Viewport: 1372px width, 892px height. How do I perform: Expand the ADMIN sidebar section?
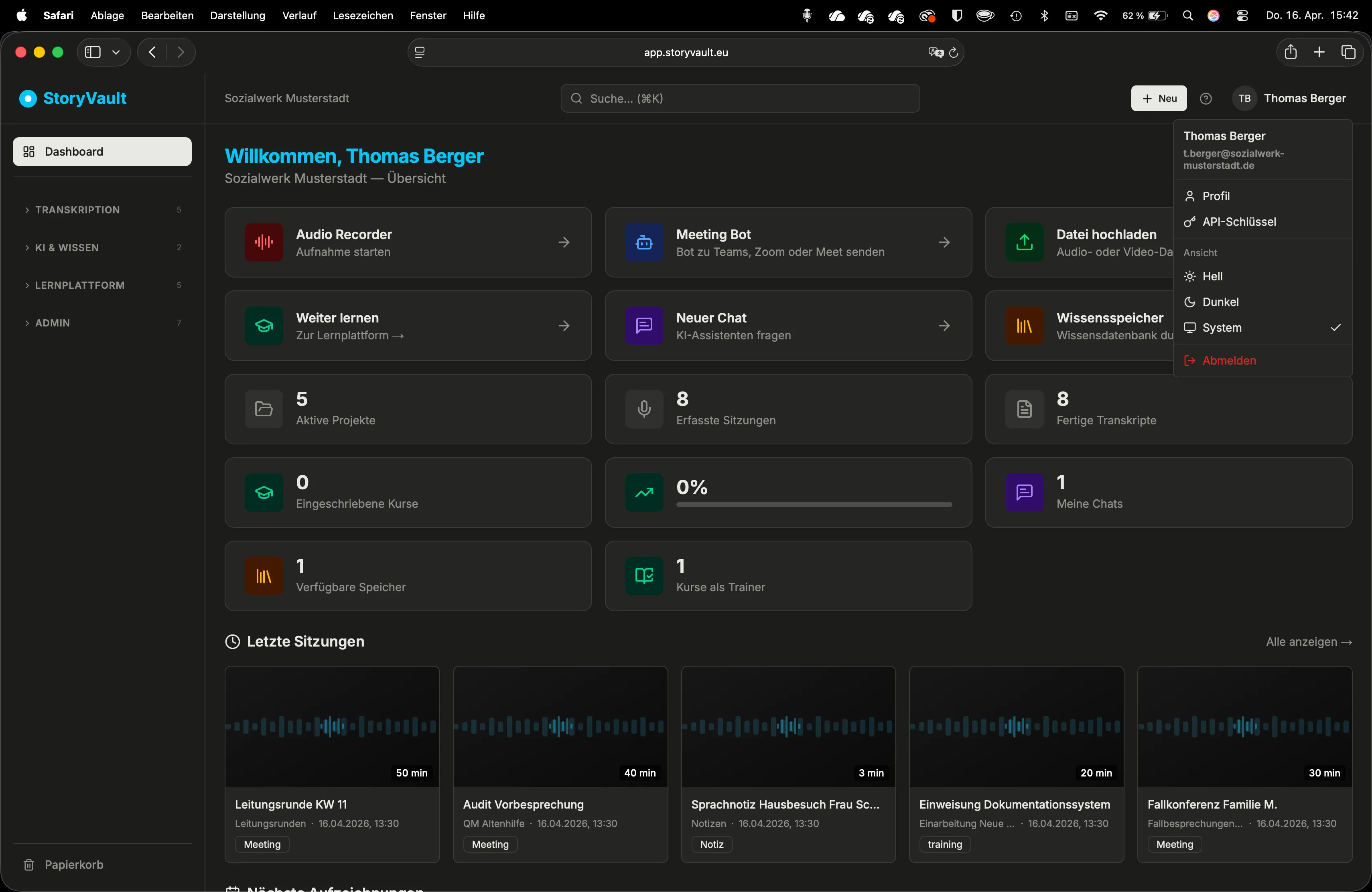tap(102, 323)
